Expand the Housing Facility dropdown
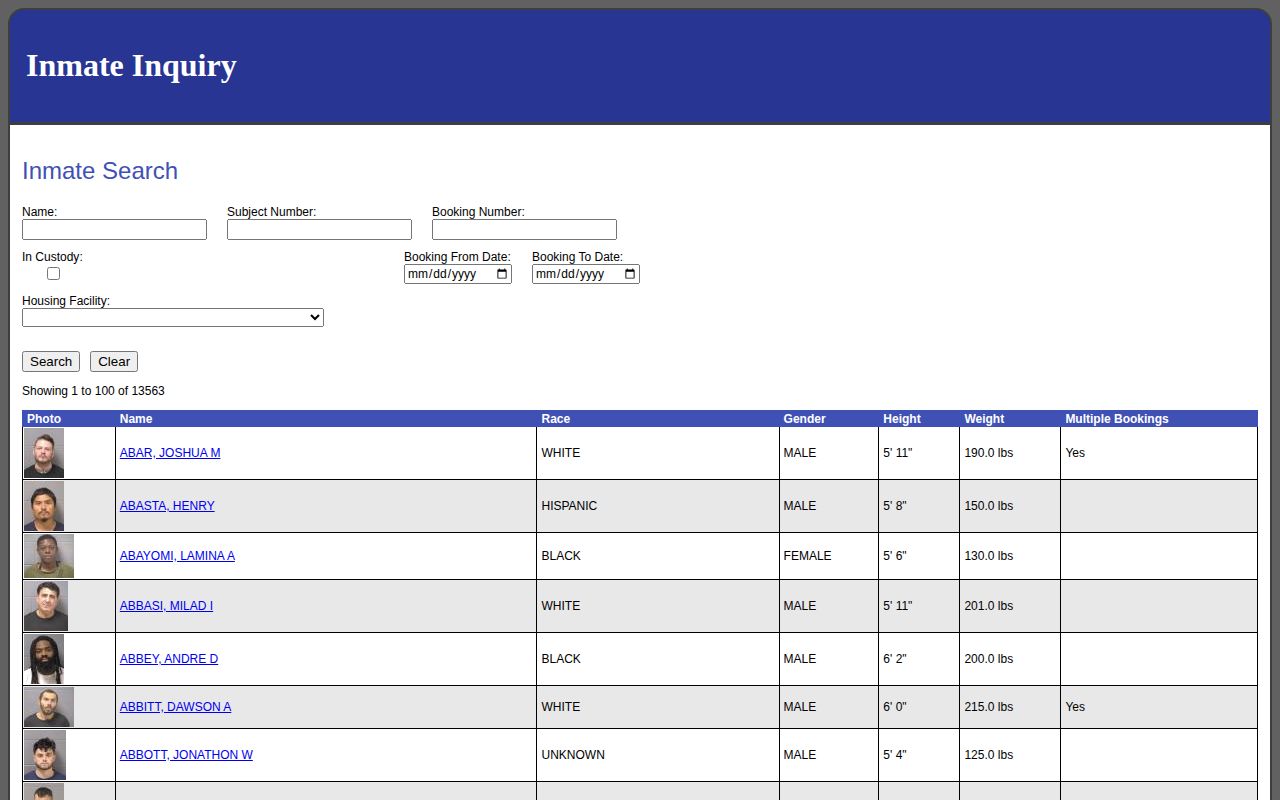This screenshot has width=1280, height=800. pos(173,317)
